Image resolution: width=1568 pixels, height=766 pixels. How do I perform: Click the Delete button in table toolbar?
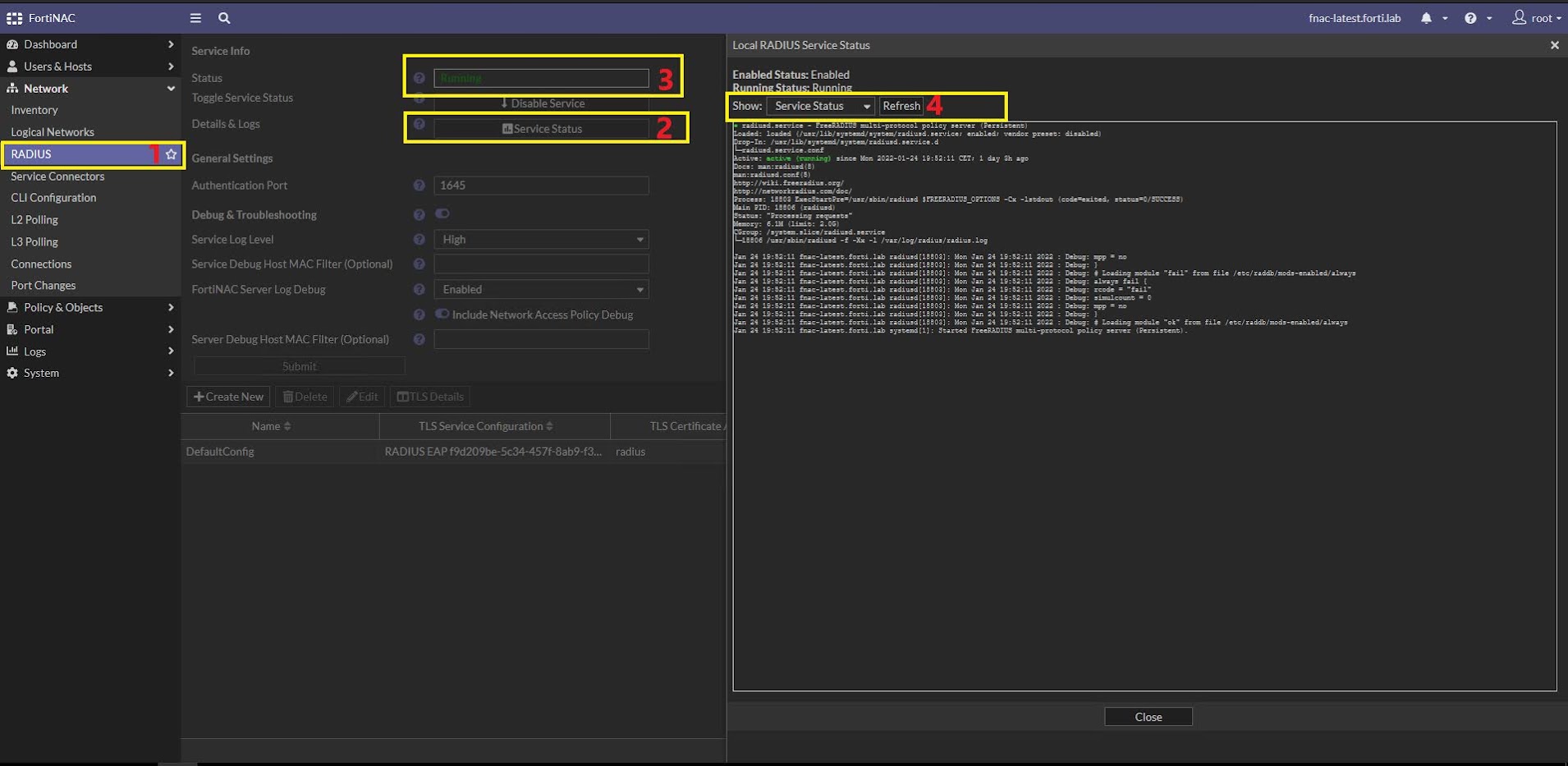coord(305,397)
